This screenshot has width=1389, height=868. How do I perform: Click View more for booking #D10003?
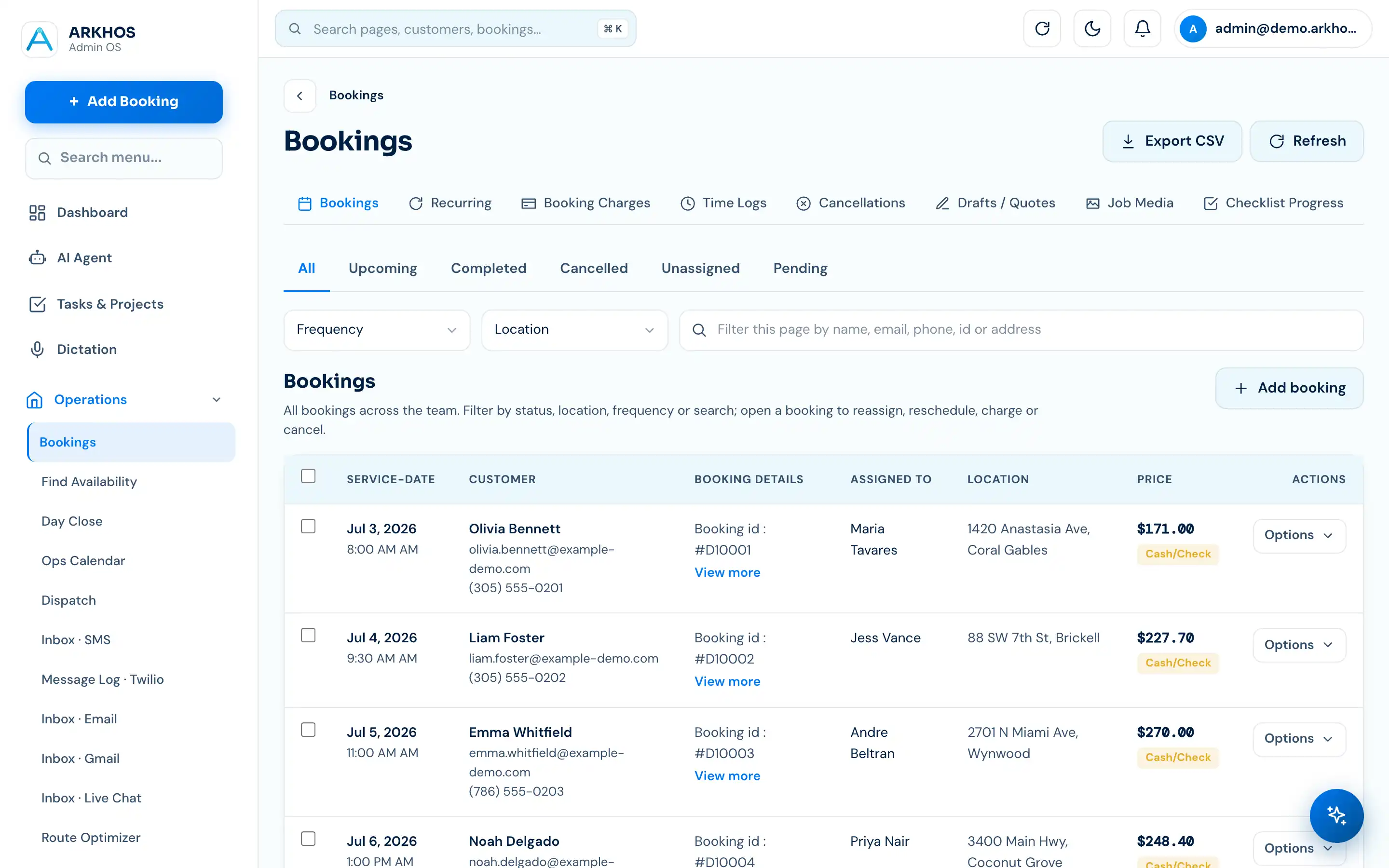[727, 775]
